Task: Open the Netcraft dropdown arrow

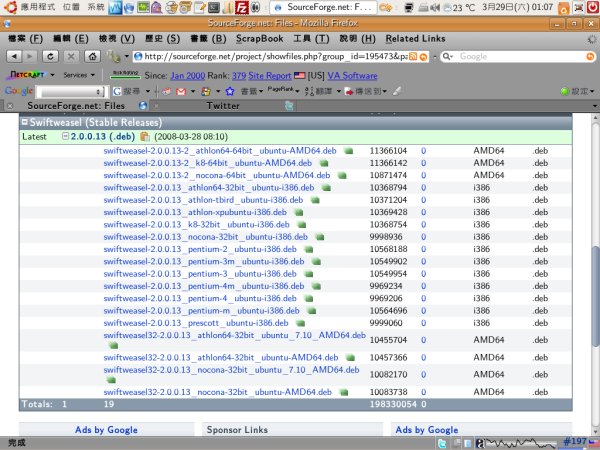Action: click(52, 75)
